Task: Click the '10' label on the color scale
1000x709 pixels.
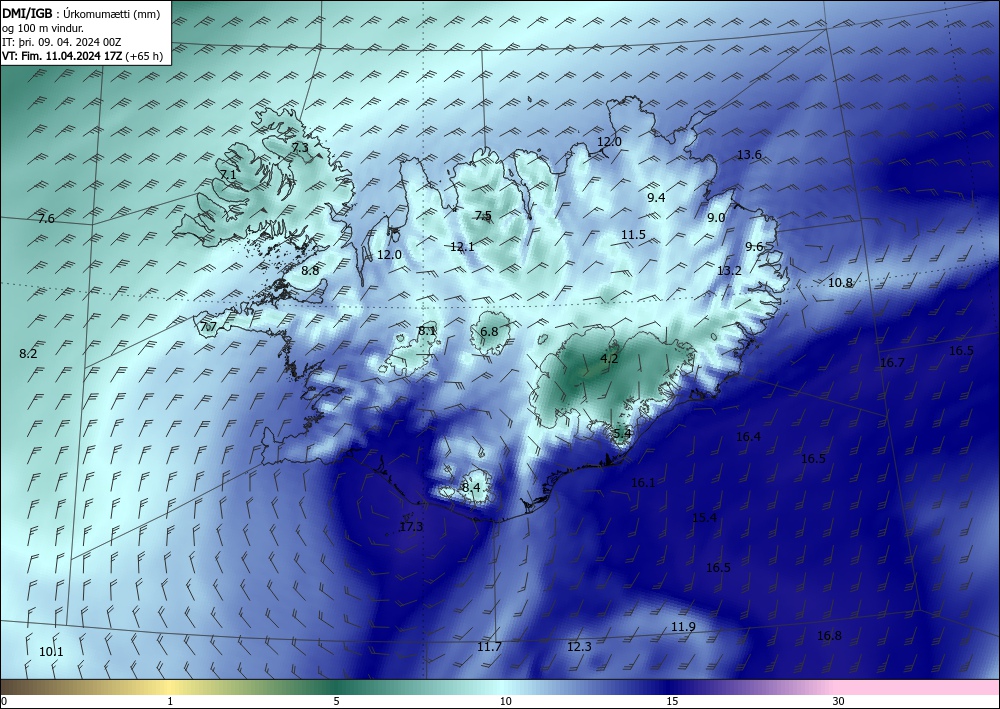Action: click(505, 702)
